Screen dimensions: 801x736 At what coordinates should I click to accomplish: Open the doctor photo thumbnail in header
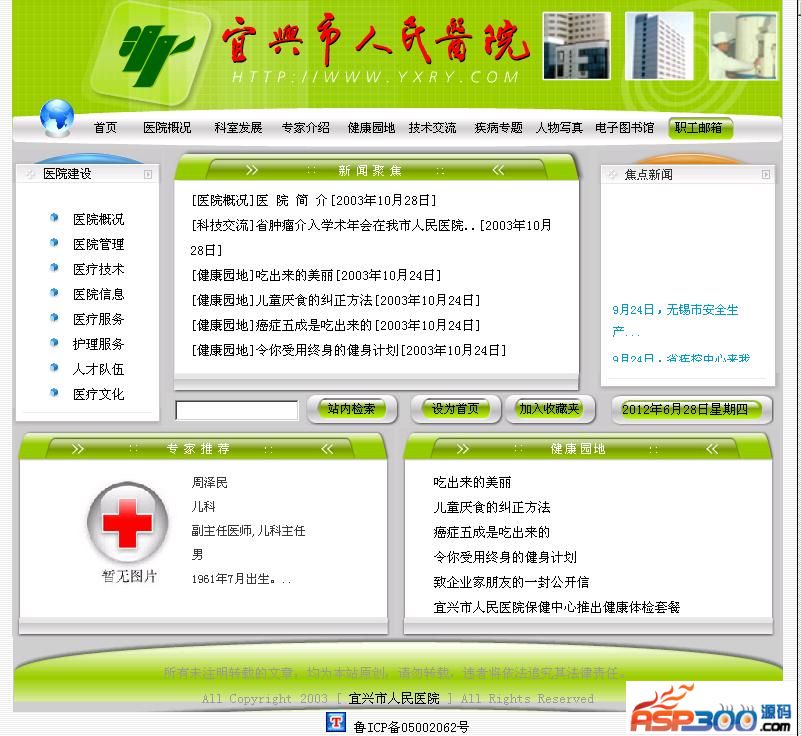point(743,46)
